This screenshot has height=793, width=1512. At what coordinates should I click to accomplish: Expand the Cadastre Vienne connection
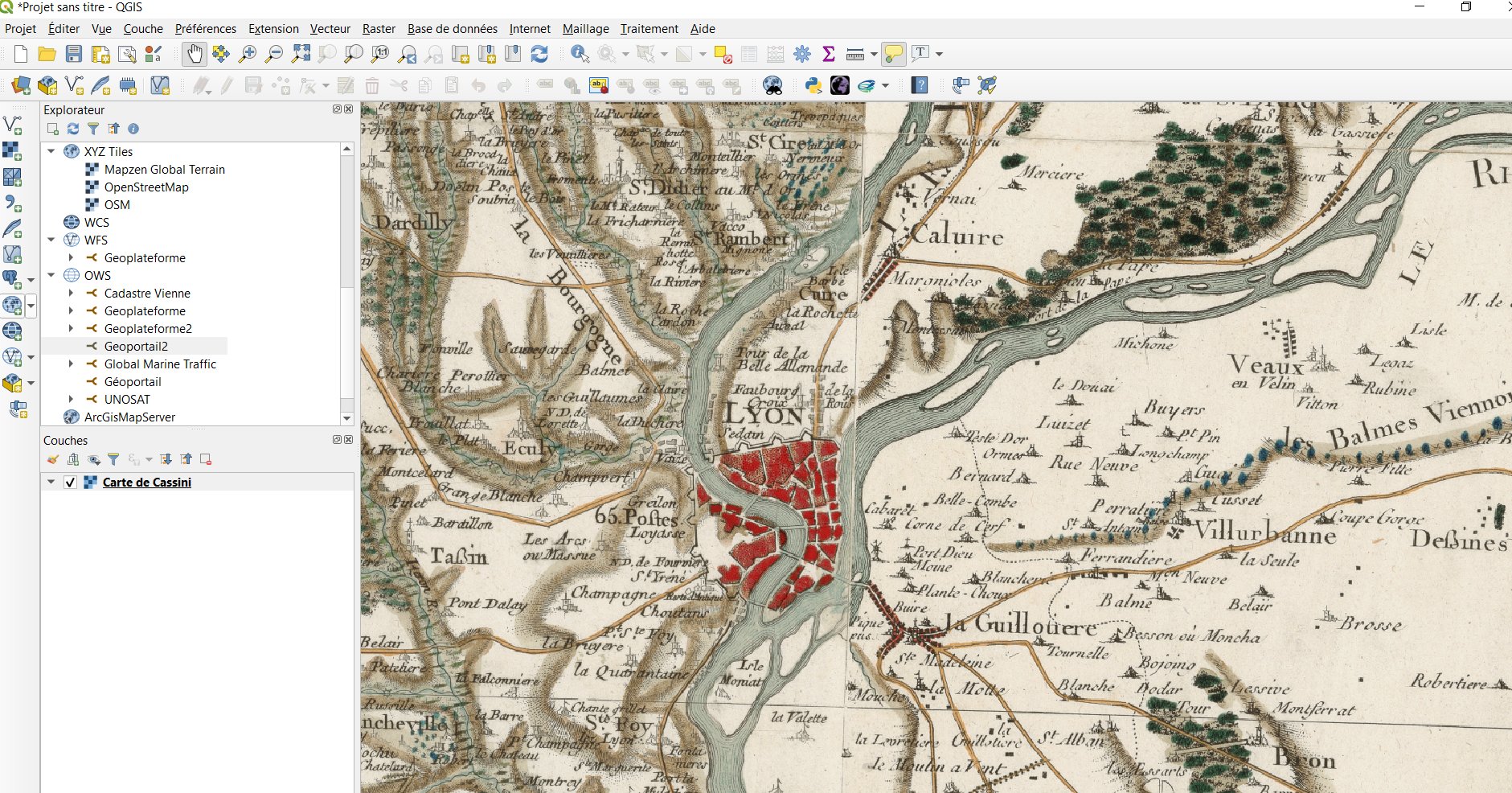72,293
